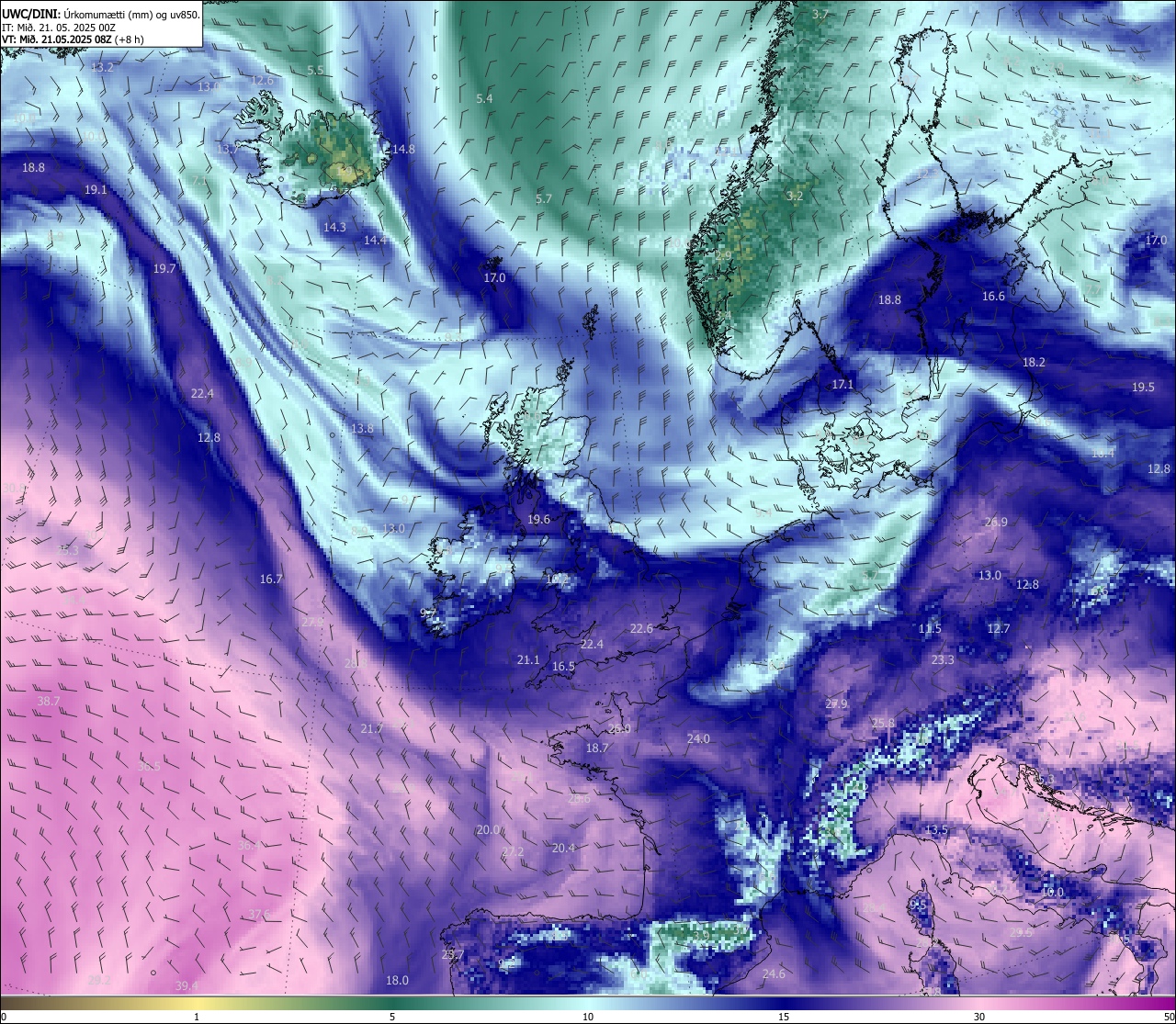Select the 9.5 value over Corsica
1176x1024 pixels.
pos(919,905)
